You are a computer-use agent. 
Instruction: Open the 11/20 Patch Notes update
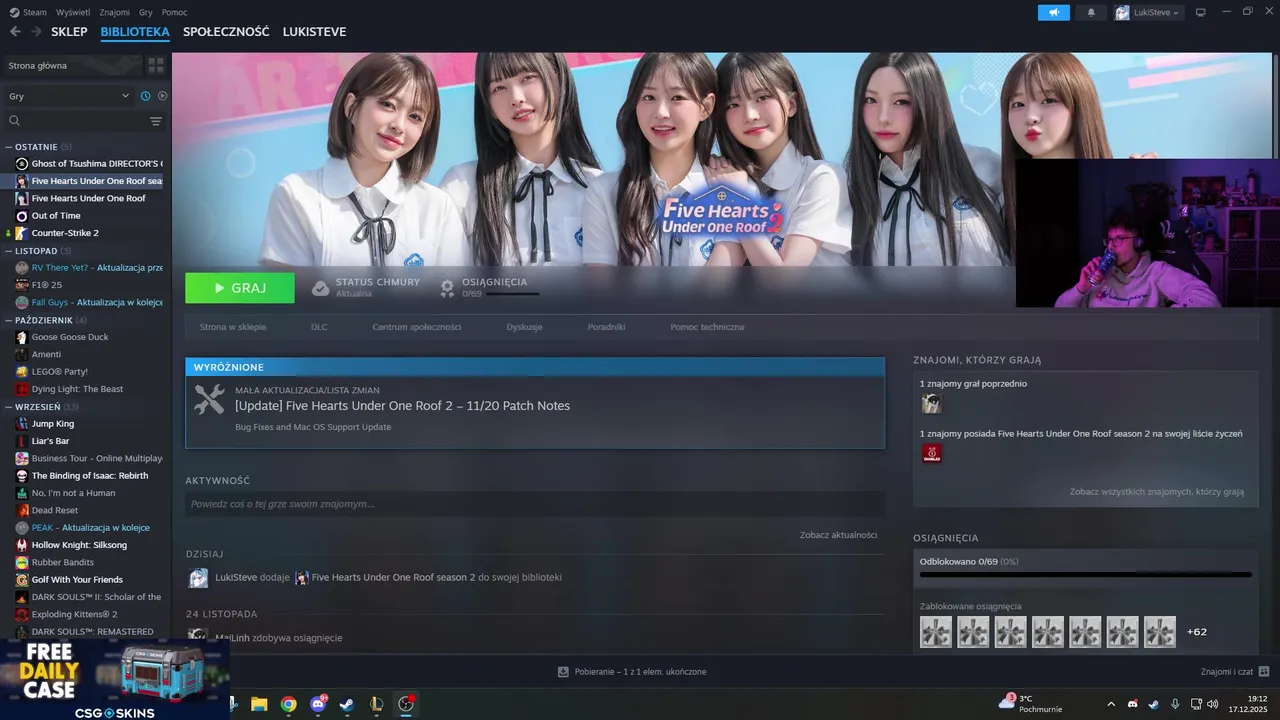pyautogui.click(x=402, y=406)
